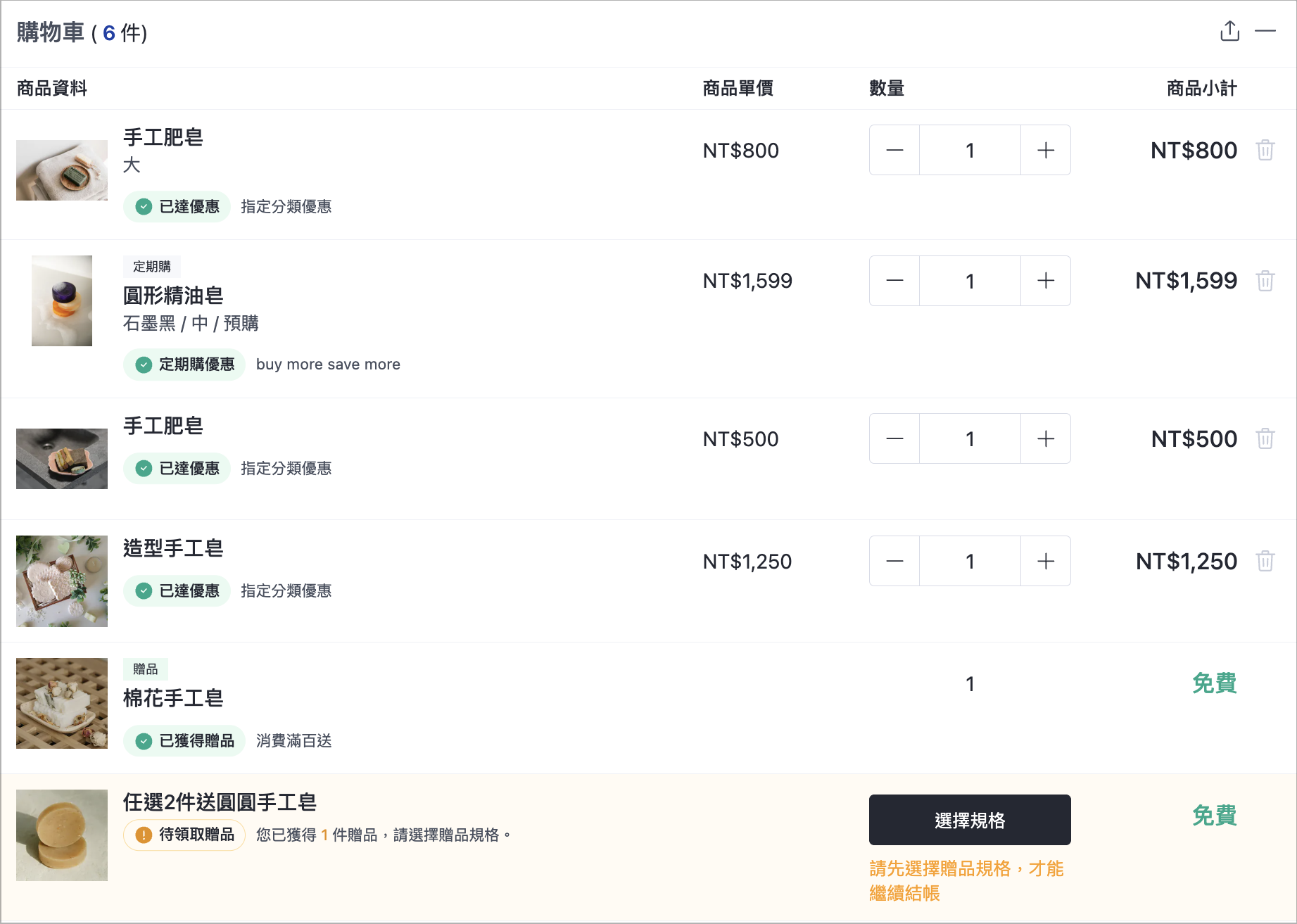The height and width of the screenshot is (924, 1297).
Task: Click 請先選擇贈品規格 warning text
Action: coord(966,881)
